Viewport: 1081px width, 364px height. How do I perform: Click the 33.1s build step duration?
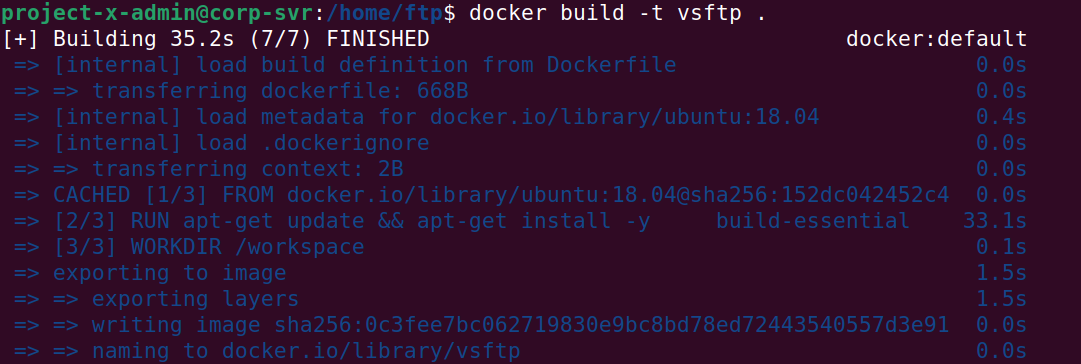995,221
